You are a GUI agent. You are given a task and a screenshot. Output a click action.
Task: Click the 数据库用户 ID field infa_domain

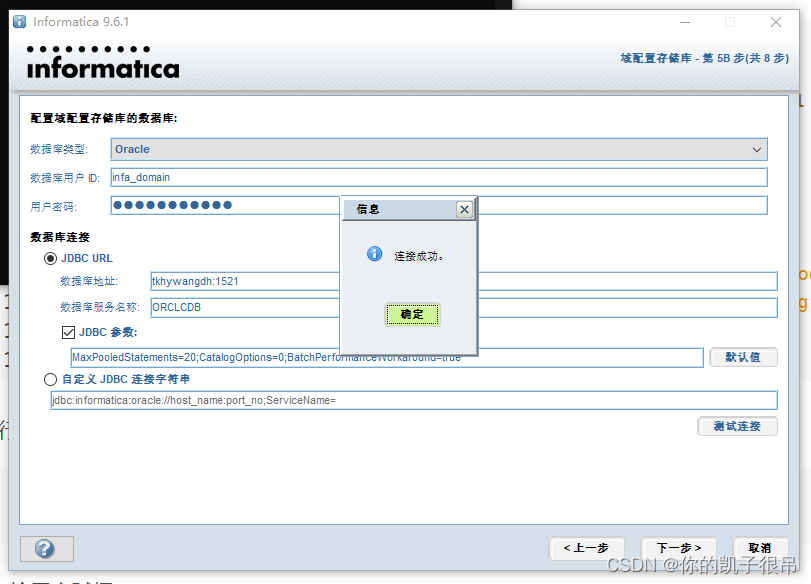click(439, 177)
